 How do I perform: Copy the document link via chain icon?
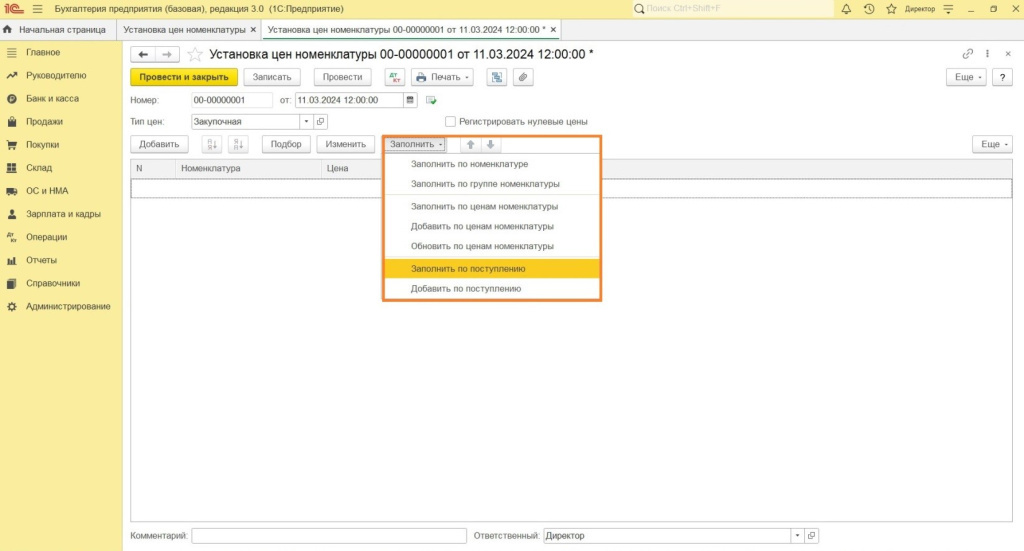tap(967, 54)
